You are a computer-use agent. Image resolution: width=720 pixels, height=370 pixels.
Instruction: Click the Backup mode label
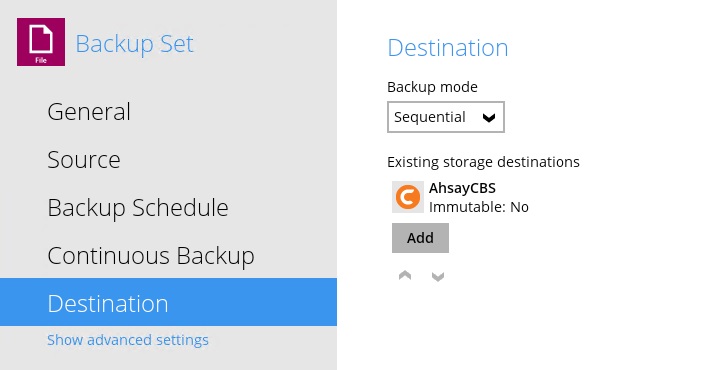[x=433, y=87]
